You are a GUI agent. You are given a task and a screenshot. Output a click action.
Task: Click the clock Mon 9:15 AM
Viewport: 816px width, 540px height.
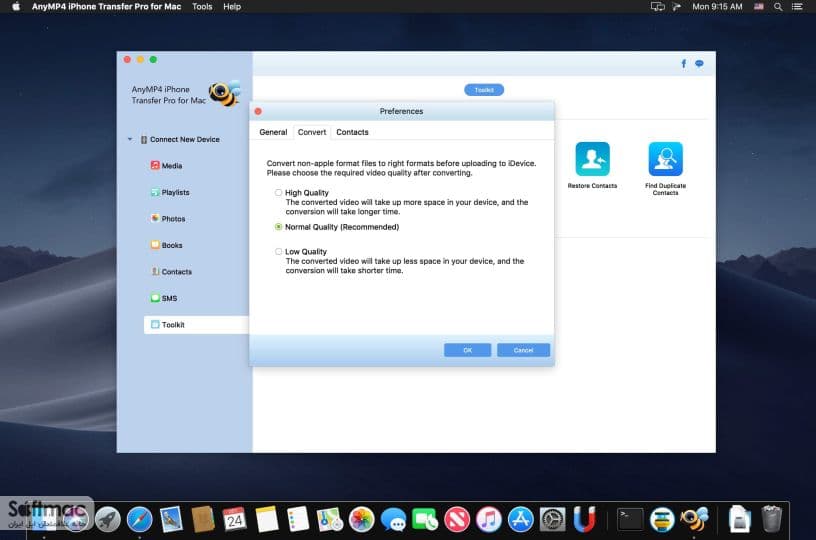pos(717,7)
